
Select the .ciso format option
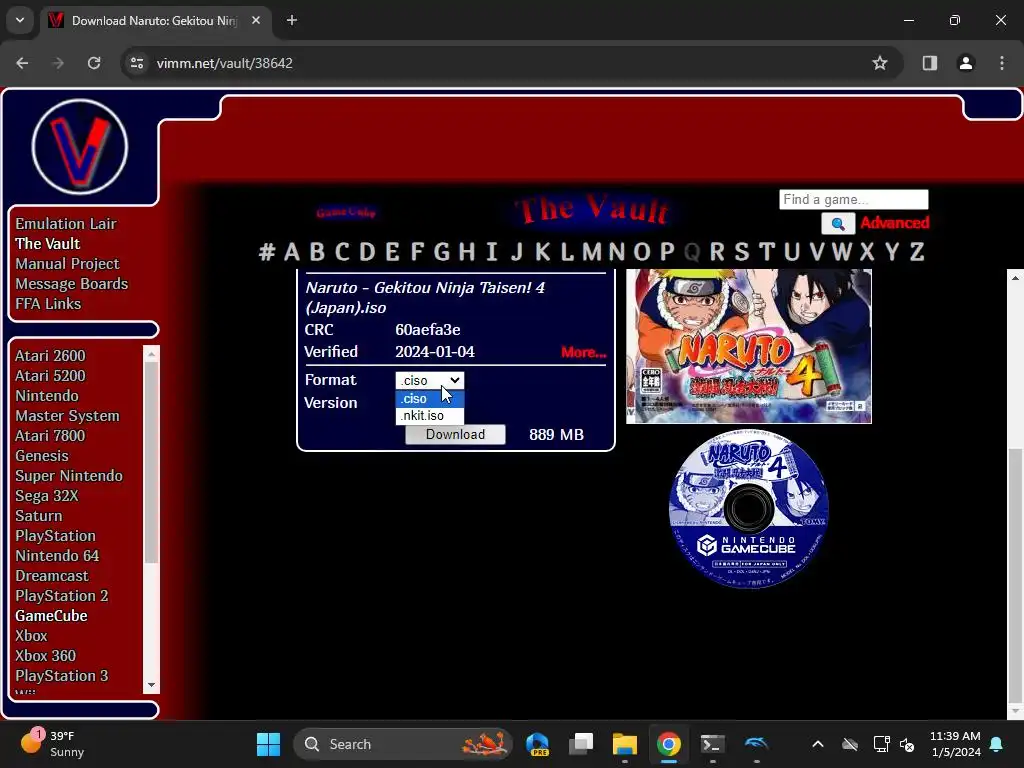click(430, 398)
